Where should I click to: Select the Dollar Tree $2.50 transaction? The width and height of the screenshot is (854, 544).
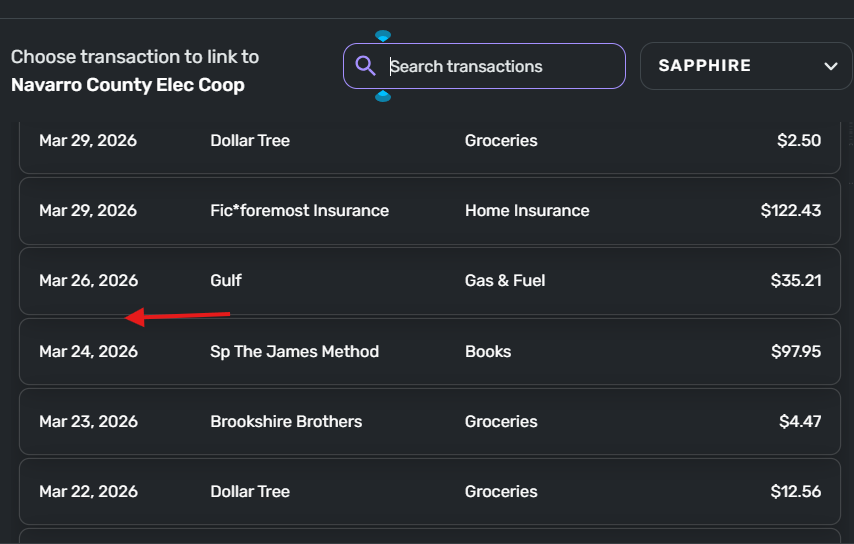[x=429, y=141]
